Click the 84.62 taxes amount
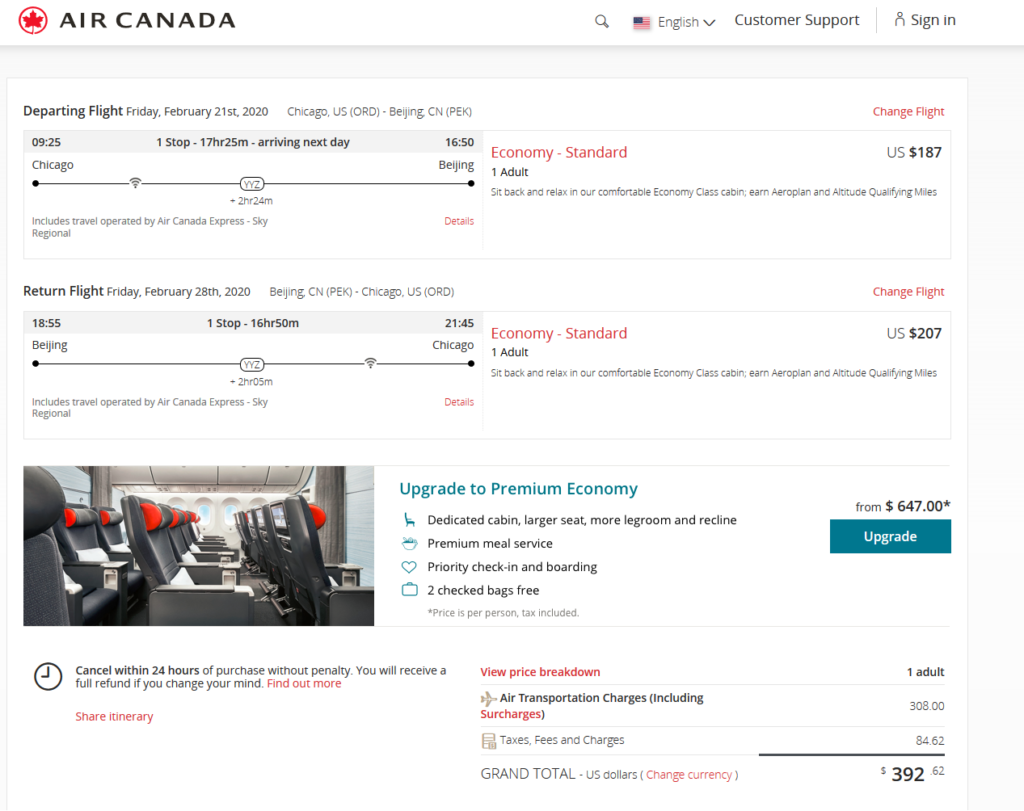Image resolution: width=1024 pixels, height=811 pixels. point(930,741)
